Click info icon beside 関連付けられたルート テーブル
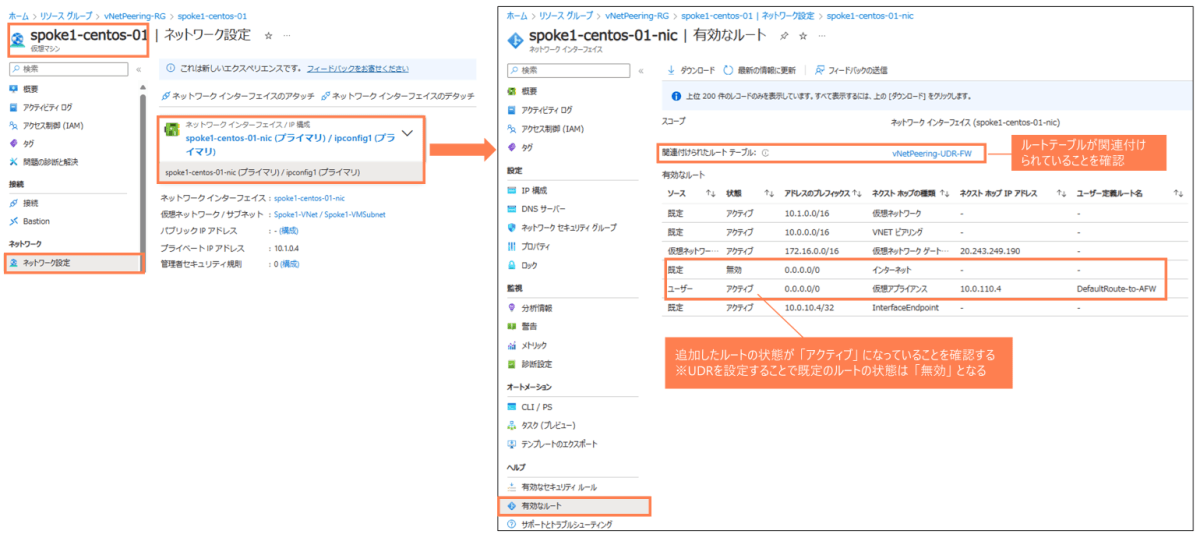Screen dimensions: 1200x538 (x=765, y=154)
